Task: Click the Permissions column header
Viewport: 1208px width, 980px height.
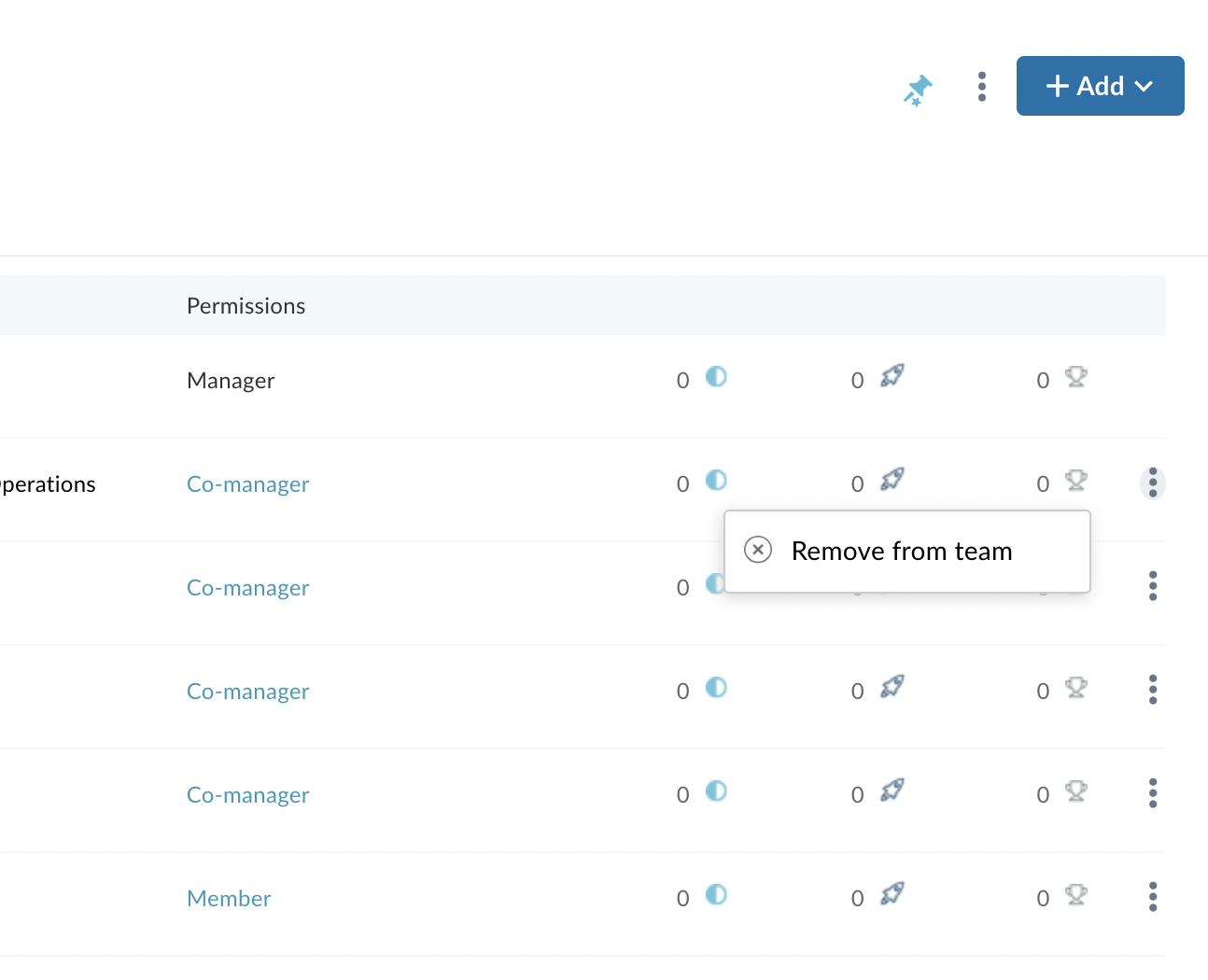Action: point(246,306)
